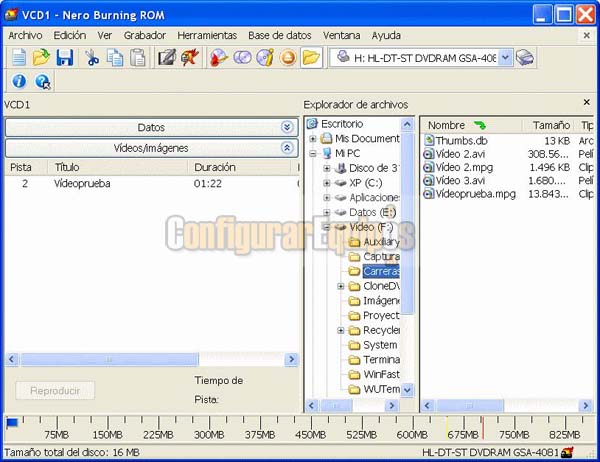Click the Título column header

(117, 167)
